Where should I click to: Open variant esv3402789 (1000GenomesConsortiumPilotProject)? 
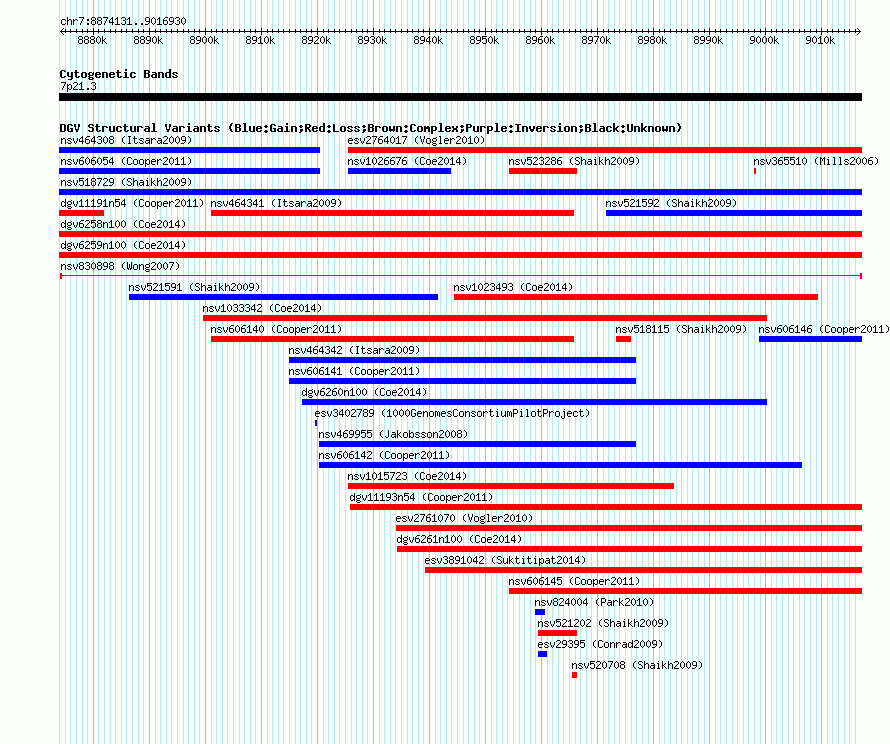point(452,413)
